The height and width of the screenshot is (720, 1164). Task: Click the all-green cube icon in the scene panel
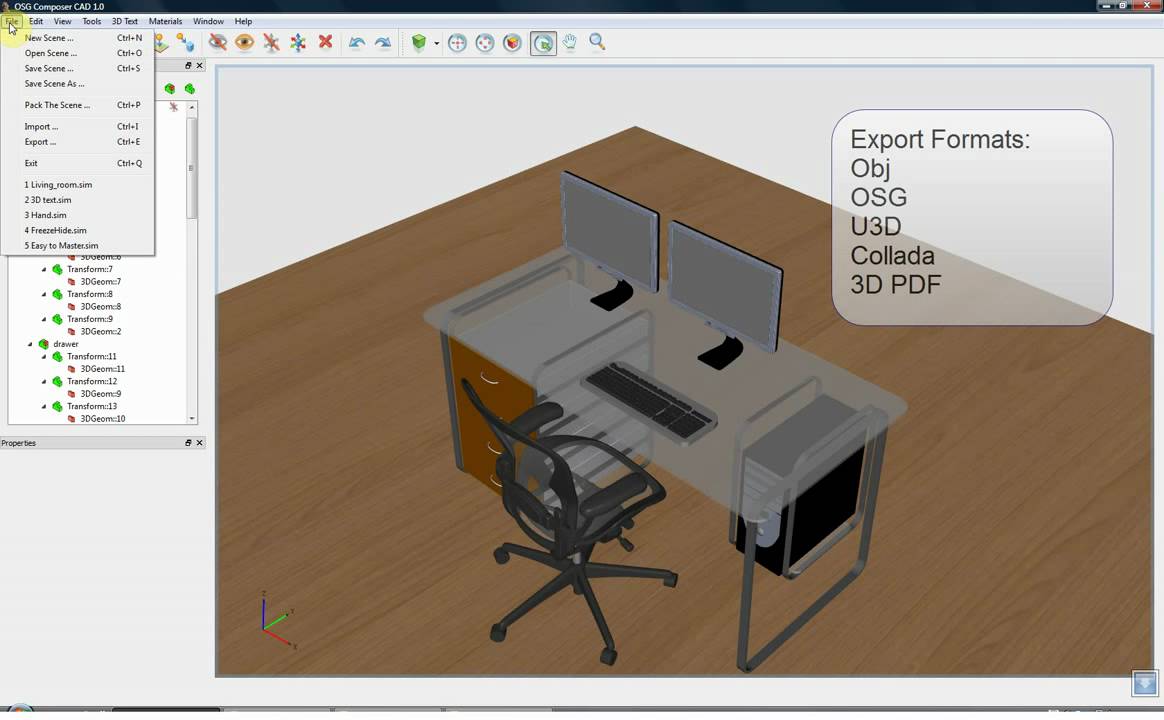190,88
